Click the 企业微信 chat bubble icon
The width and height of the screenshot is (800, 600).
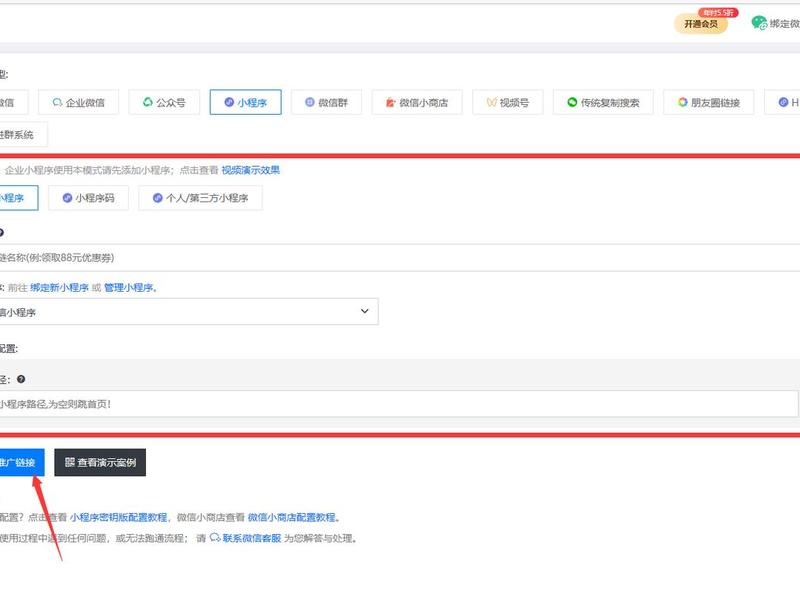(58, 103)
